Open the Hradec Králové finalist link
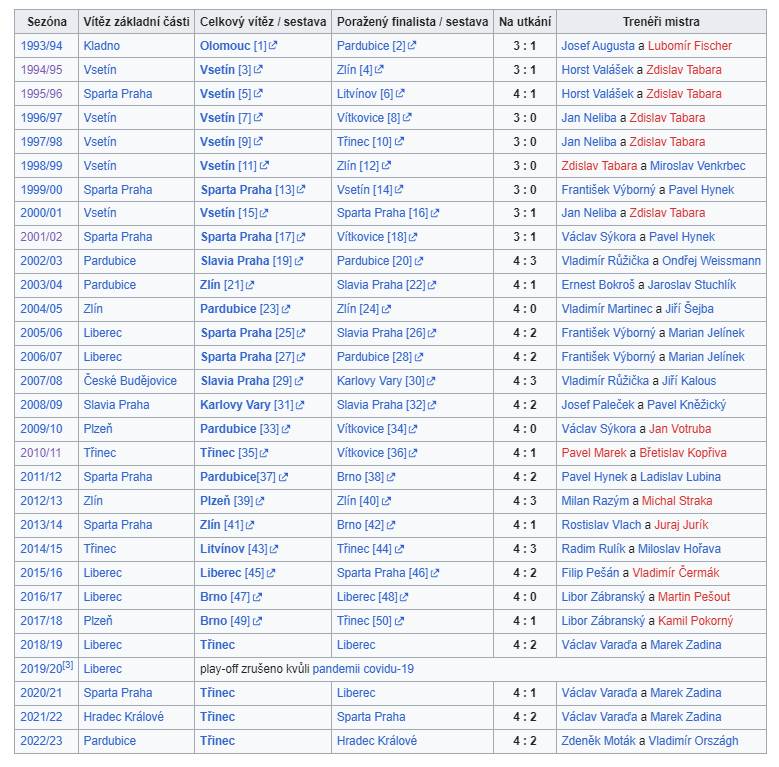779x767 pixels. click(x=377, y=741)
